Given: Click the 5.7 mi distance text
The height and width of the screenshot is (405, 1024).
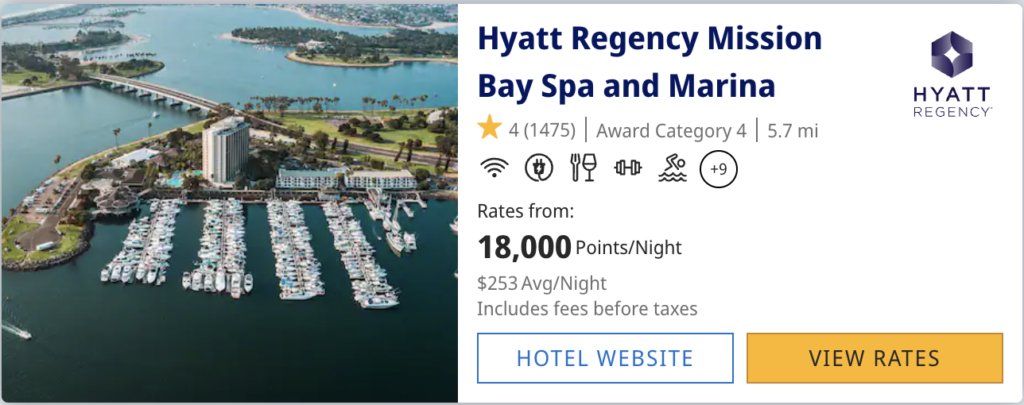Looking at the screenshot, I should [793, 130].
